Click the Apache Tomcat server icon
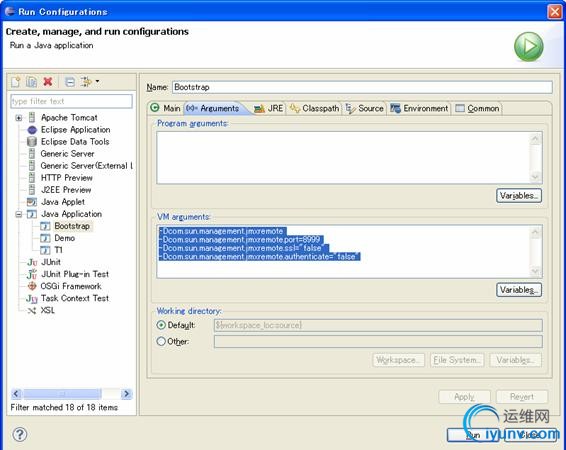Screen dimensions: 566x450 (32, 117)
